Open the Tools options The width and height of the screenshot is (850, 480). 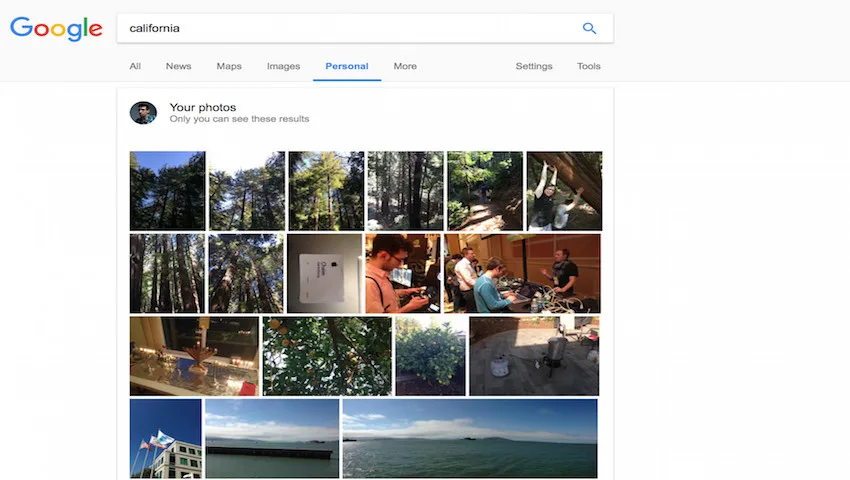tap(589, 66)
